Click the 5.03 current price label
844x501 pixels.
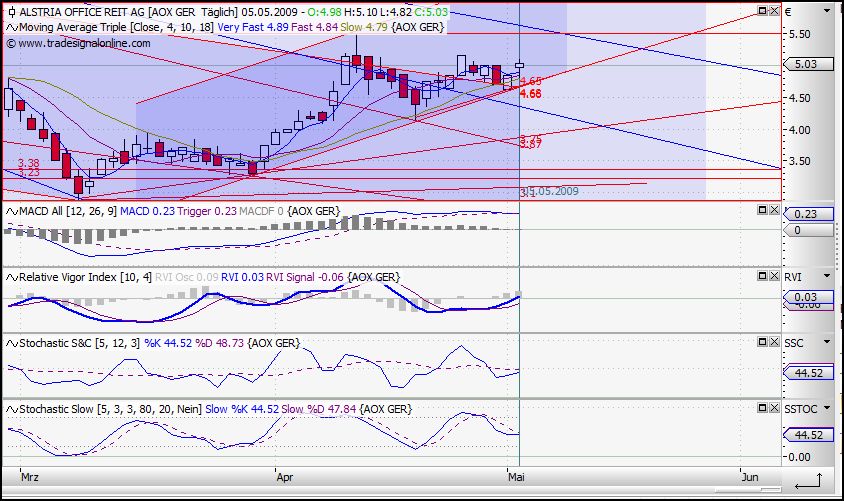[x=807, y=64]
